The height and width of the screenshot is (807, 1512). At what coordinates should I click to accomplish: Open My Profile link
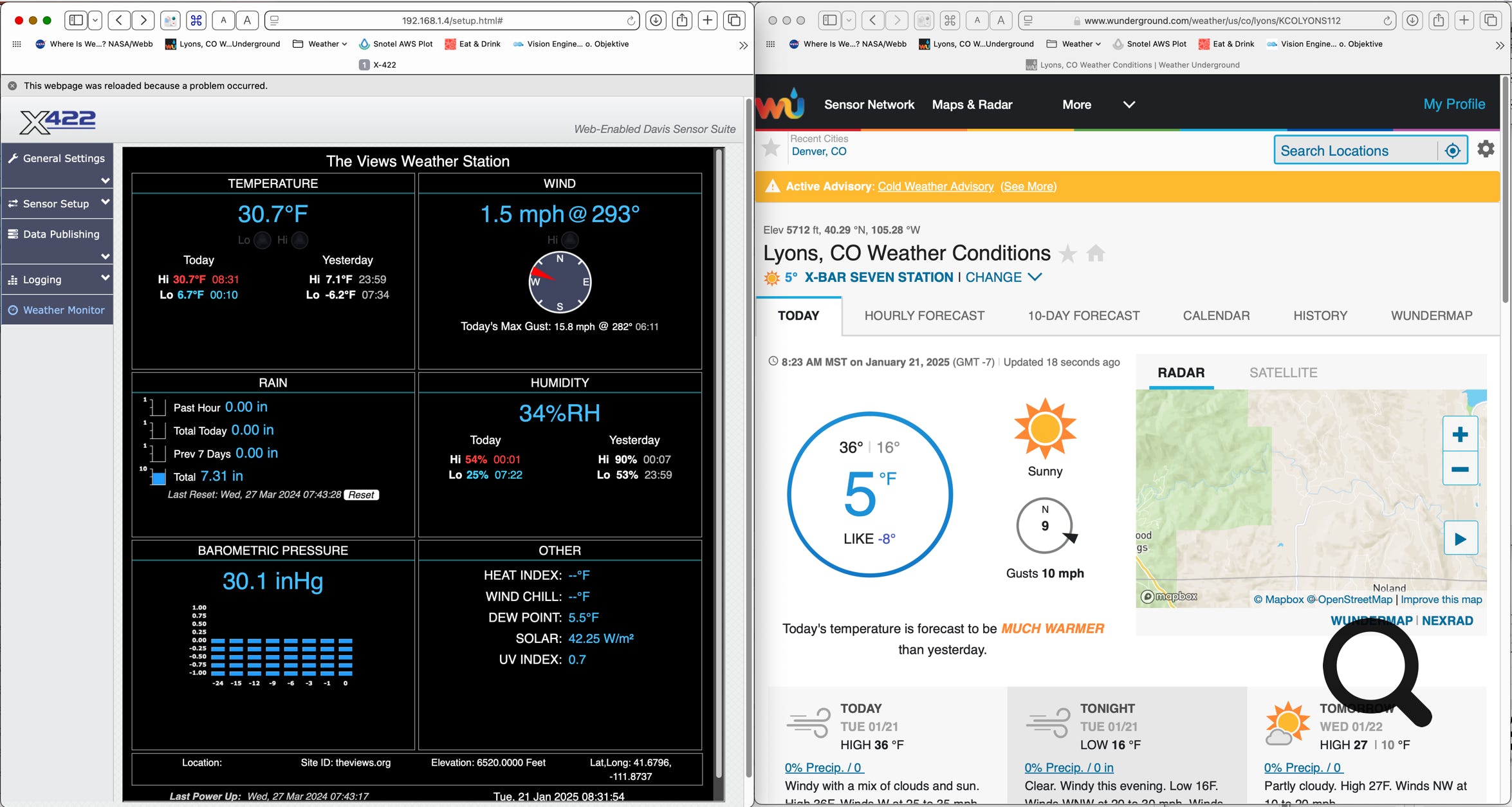1454,104
